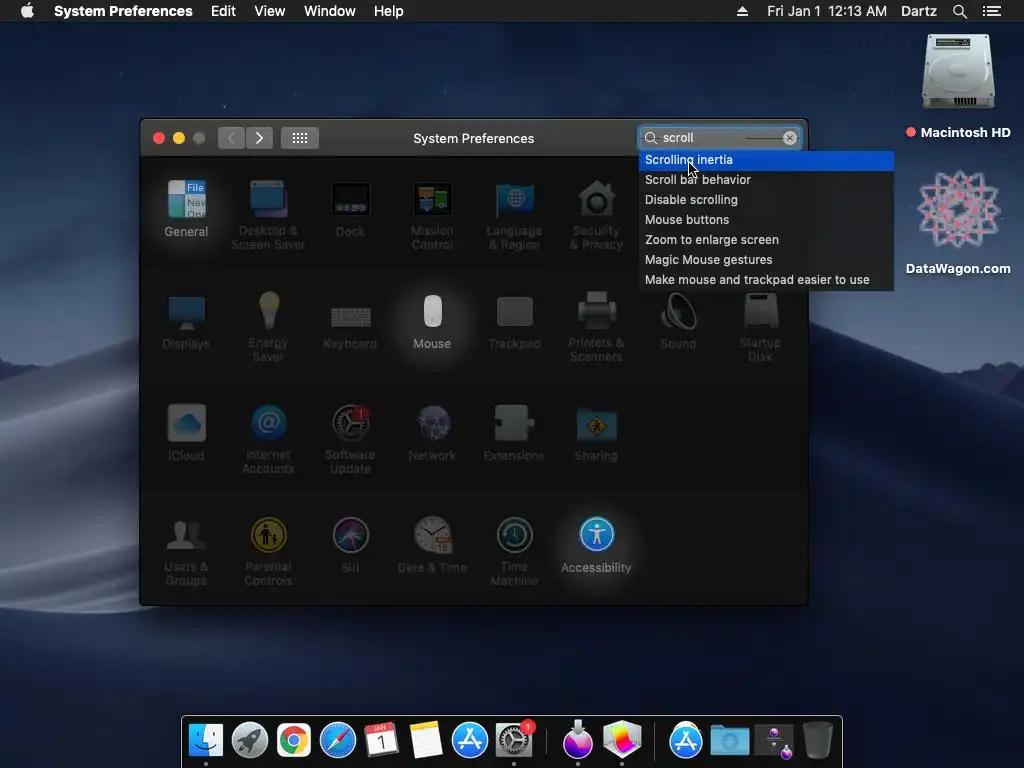Go forward with the right chevron button
This screenshot has height=768, width=1024.
tap(259, 138)
